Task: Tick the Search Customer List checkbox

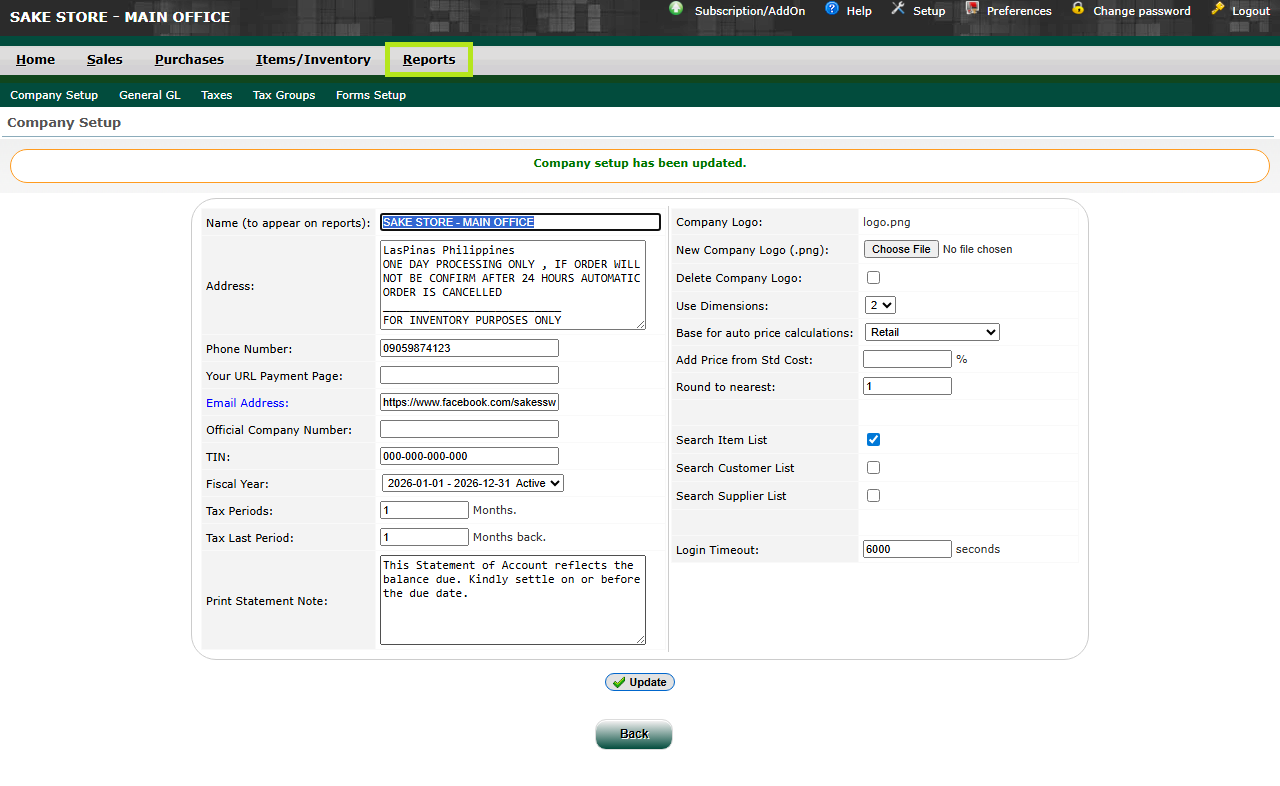Action: (873, 468)
